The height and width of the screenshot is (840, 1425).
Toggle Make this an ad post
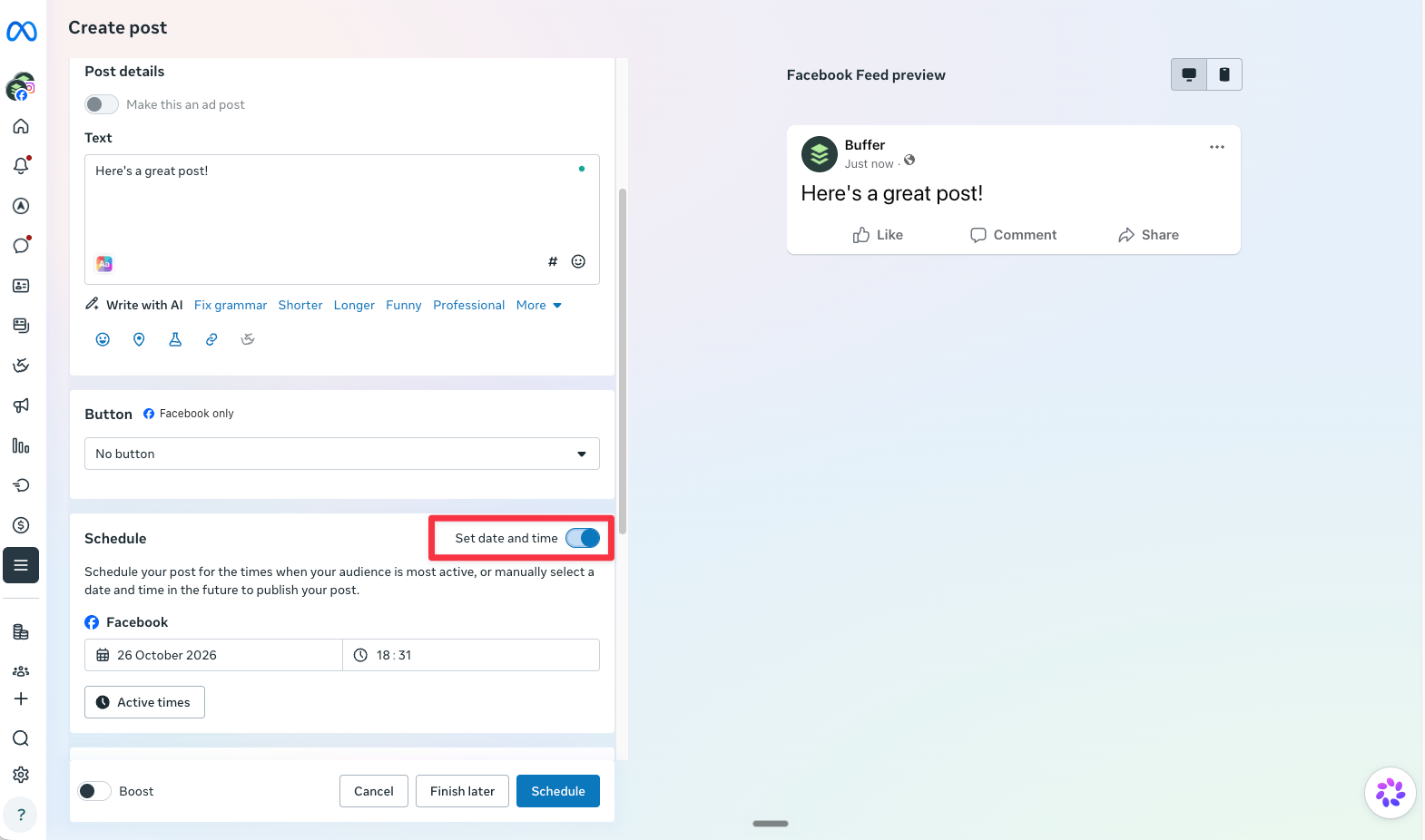102,104
